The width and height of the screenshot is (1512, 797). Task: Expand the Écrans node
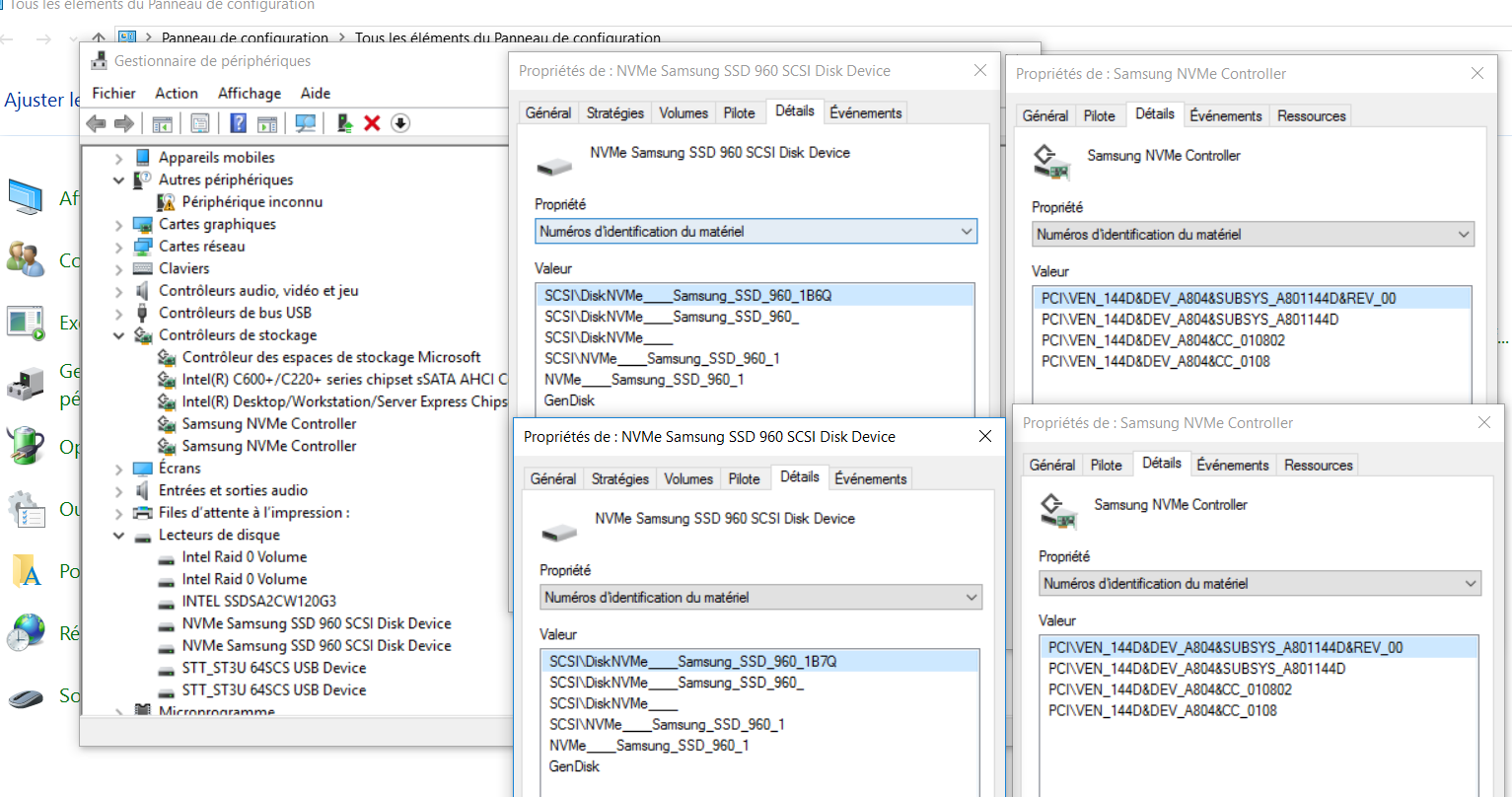pyautogui.click(x=118, y=469)
